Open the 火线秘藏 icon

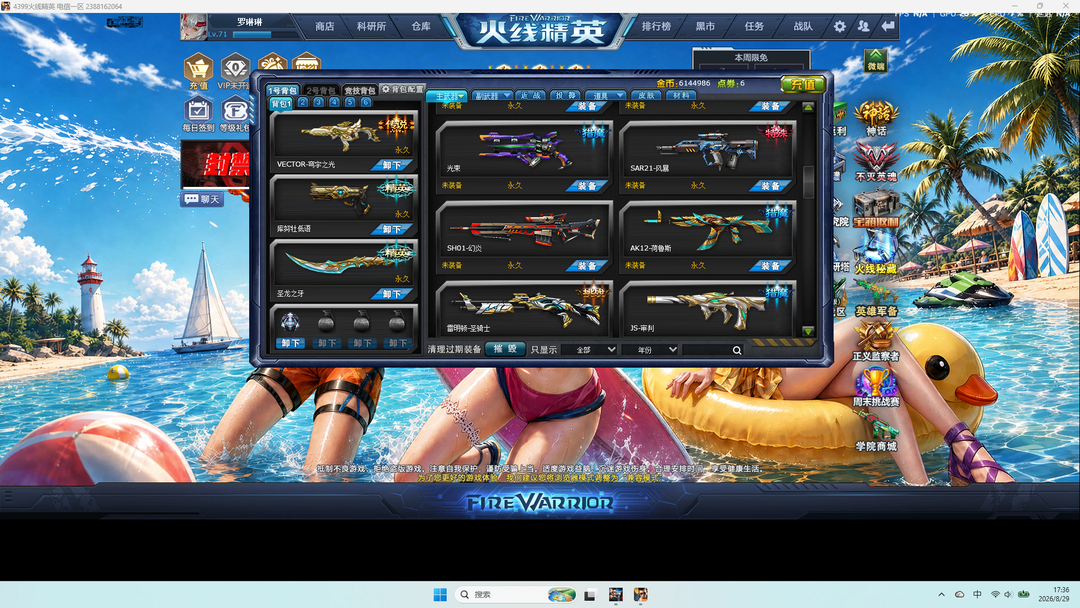click(x=875, y=253)
